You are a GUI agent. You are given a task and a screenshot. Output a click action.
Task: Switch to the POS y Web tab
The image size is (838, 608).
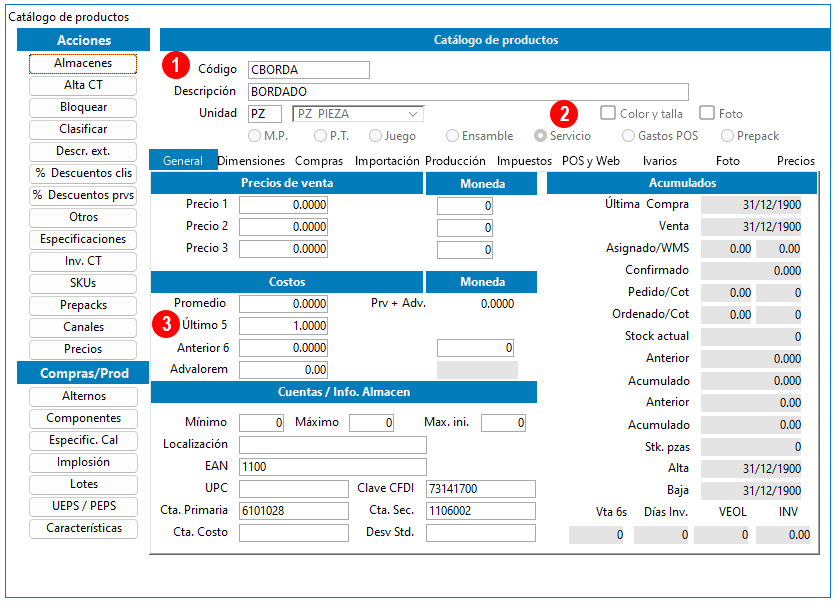tap(591, 161)
